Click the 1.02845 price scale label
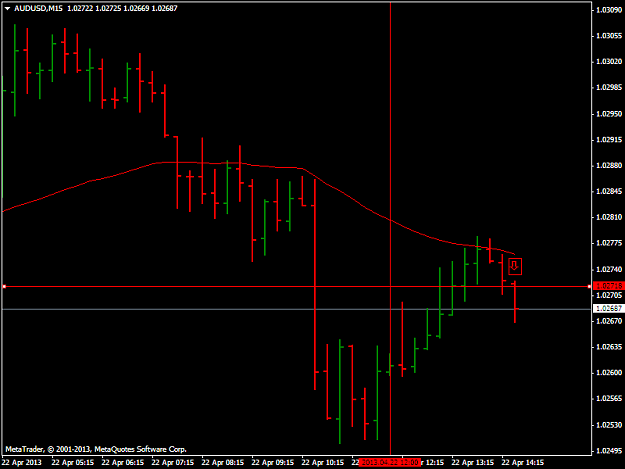This screenshot has height=469, width=625. [609, 192]
